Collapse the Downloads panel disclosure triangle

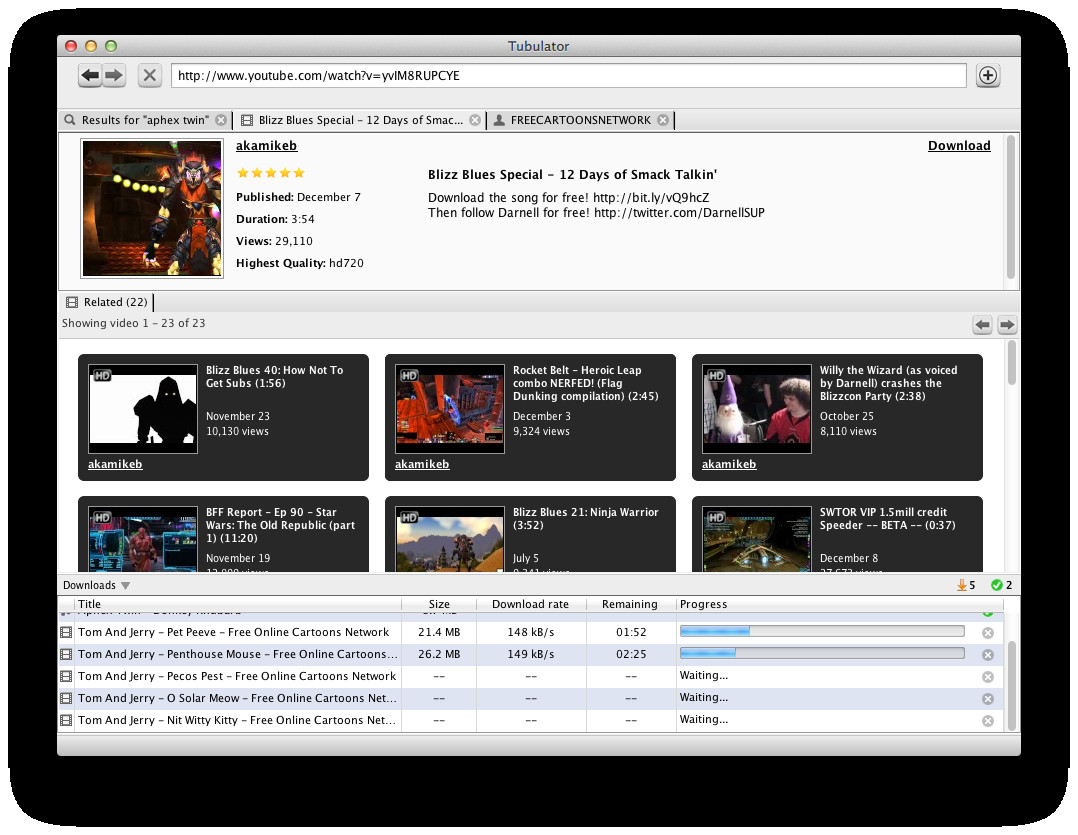(125, 586)
